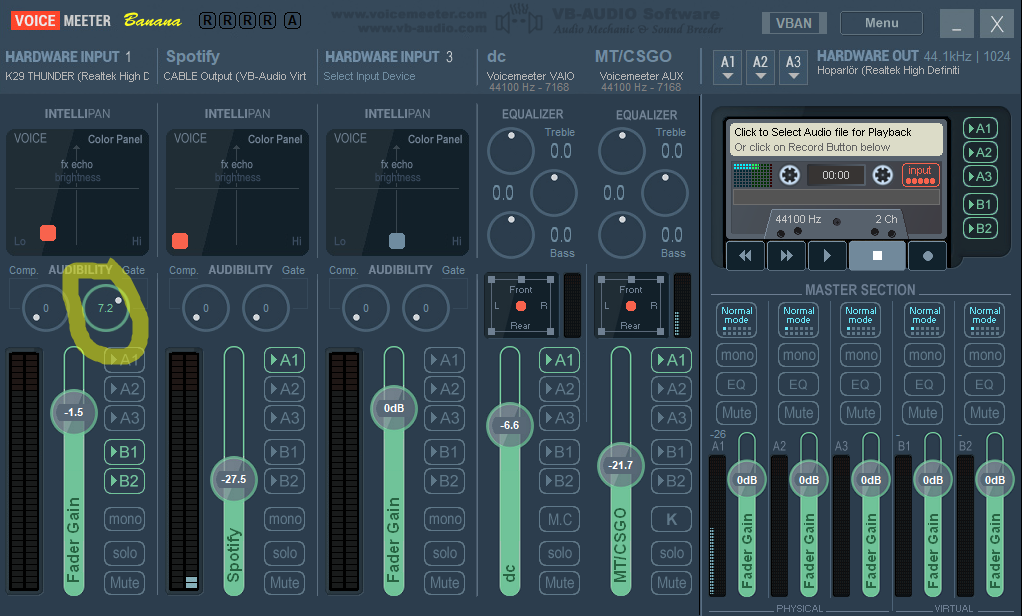Switch Normal mode on B2 master bus
The width and height of the screenshot is (1022, 616).
(984, 319)
